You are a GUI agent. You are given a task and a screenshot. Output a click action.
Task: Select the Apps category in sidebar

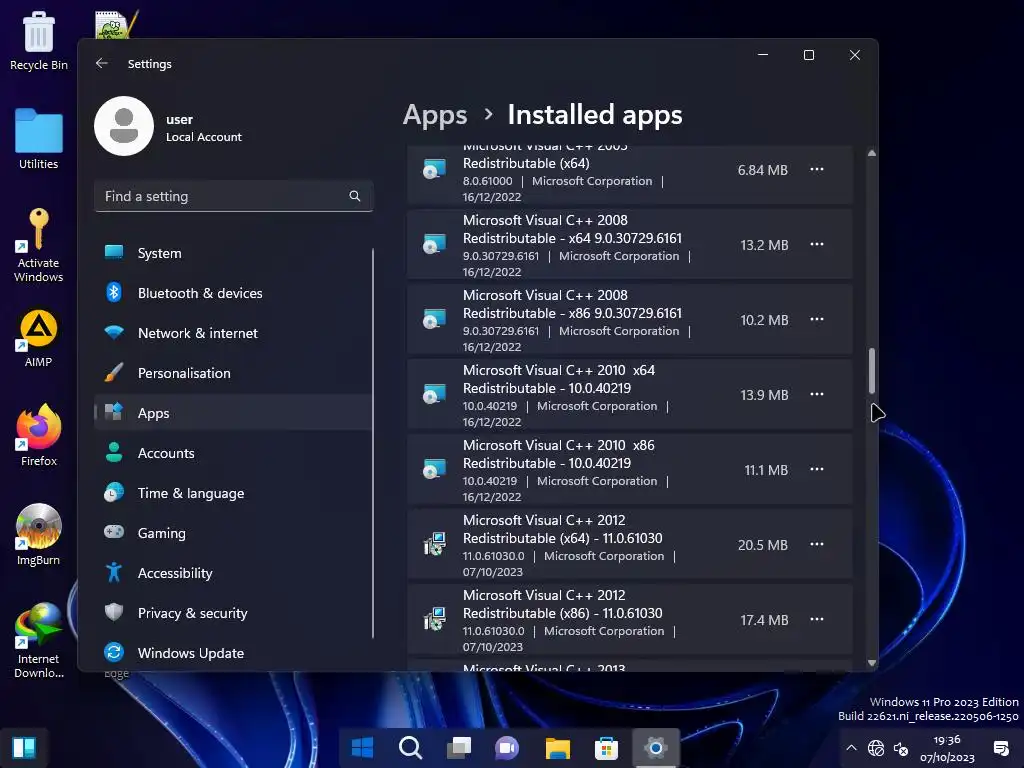[x=233, y=413]
